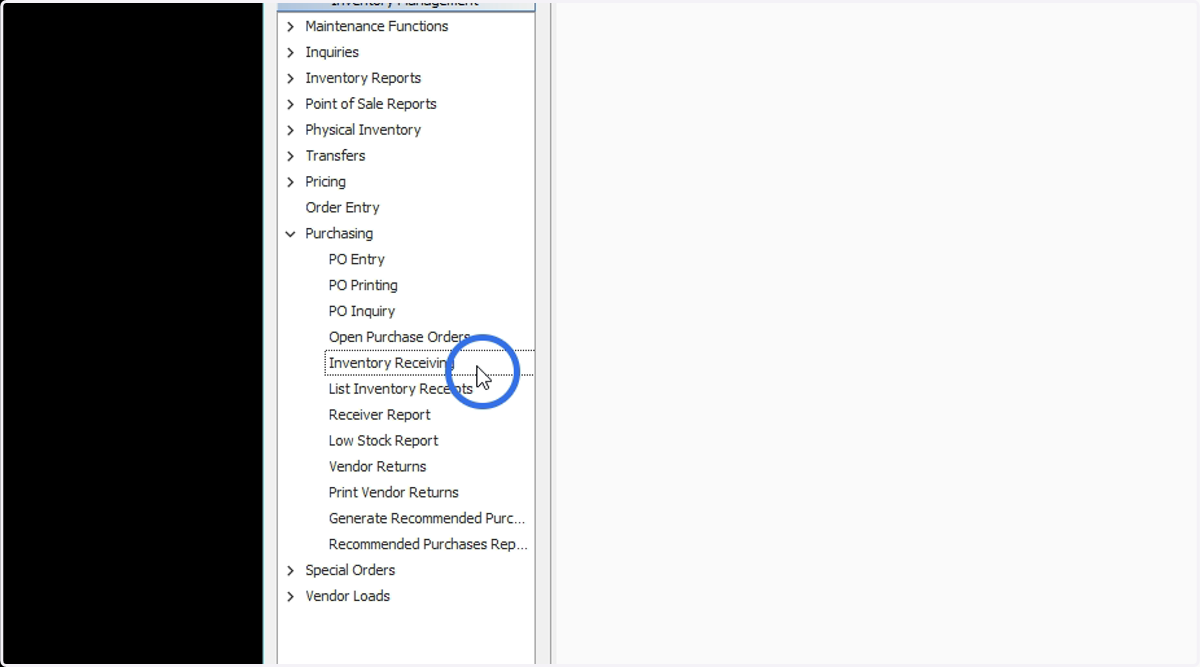This screenshot has width=1200, height=667.
Task: Expand Point of Sale Reports node
Action: (x=291, y=104)
